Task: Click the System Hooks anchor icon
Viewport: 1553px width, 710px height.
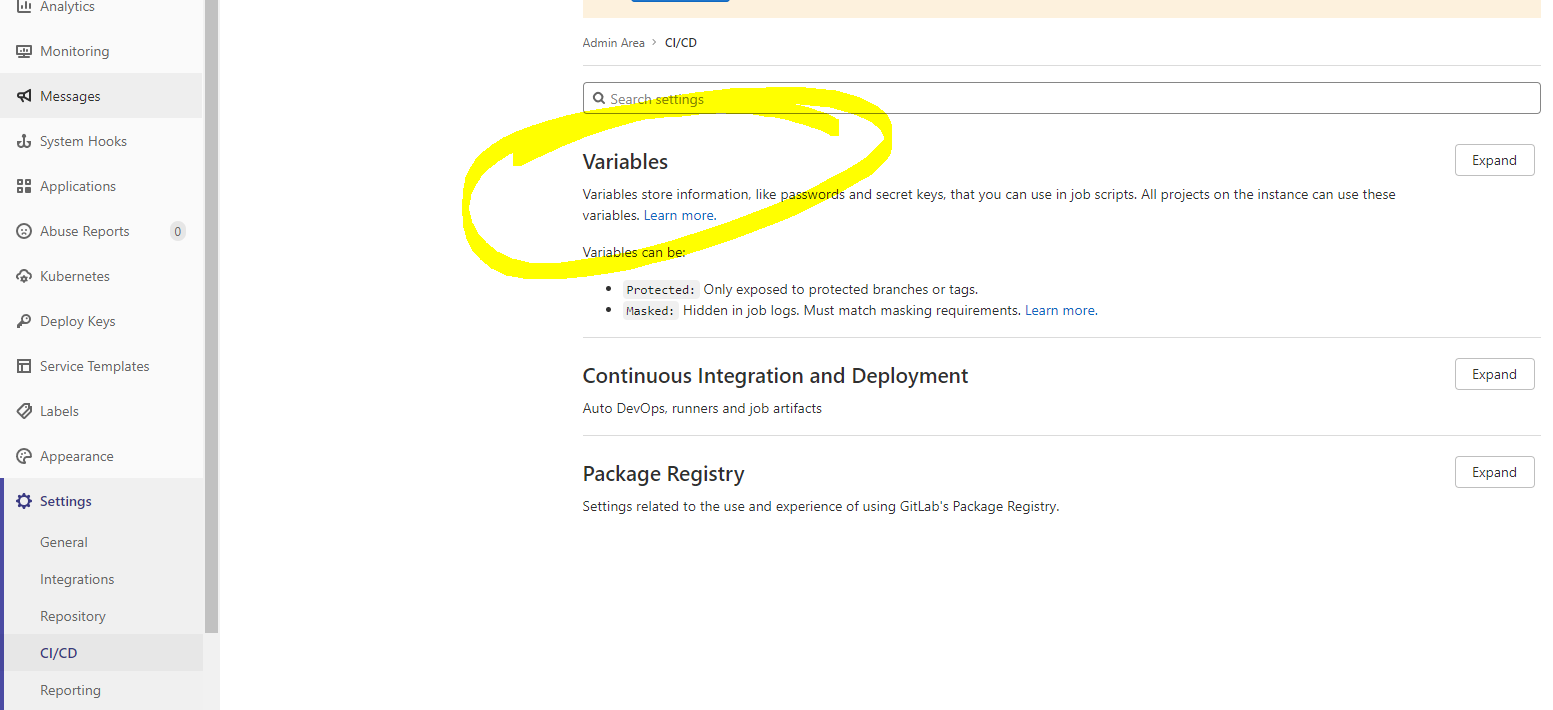Action: tap(24, 141)
